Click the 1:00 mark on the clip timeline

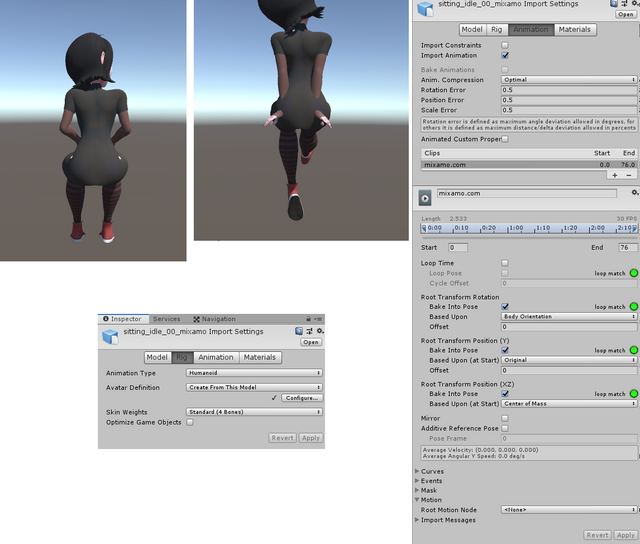516,228
